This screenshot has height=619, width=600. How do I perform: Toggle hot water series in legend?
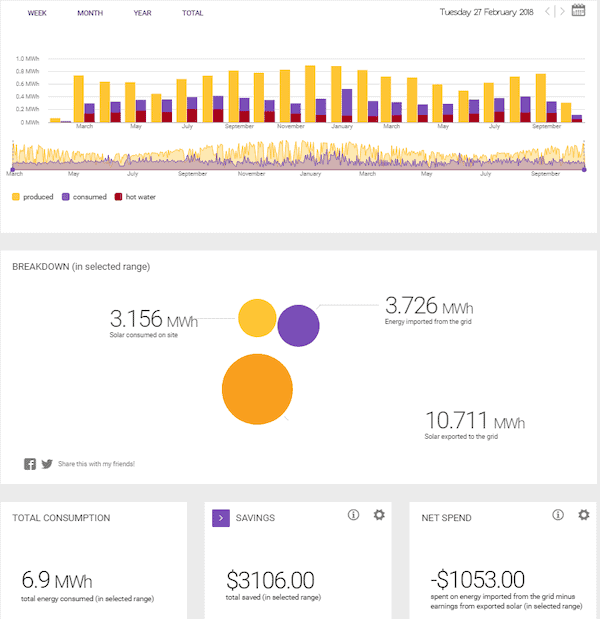135,197
